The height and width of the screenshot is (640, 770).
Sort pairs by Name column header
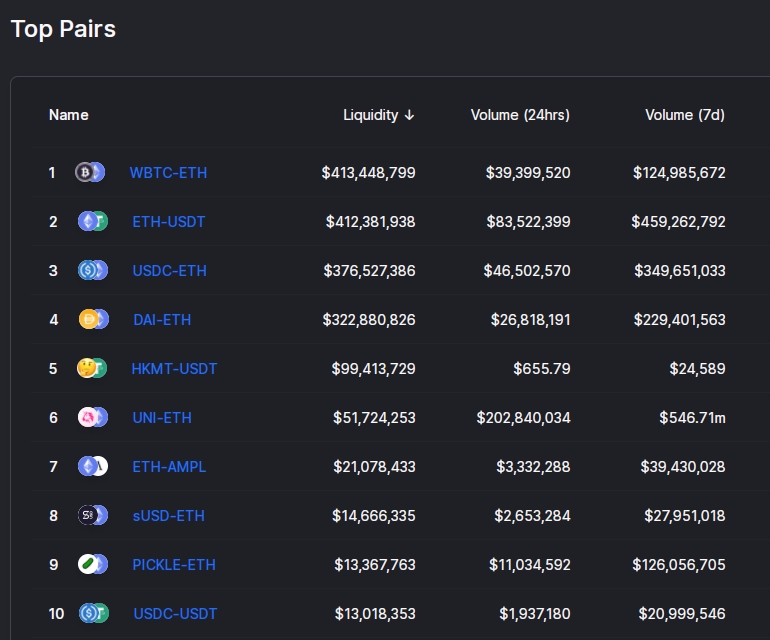pos(69,115)
